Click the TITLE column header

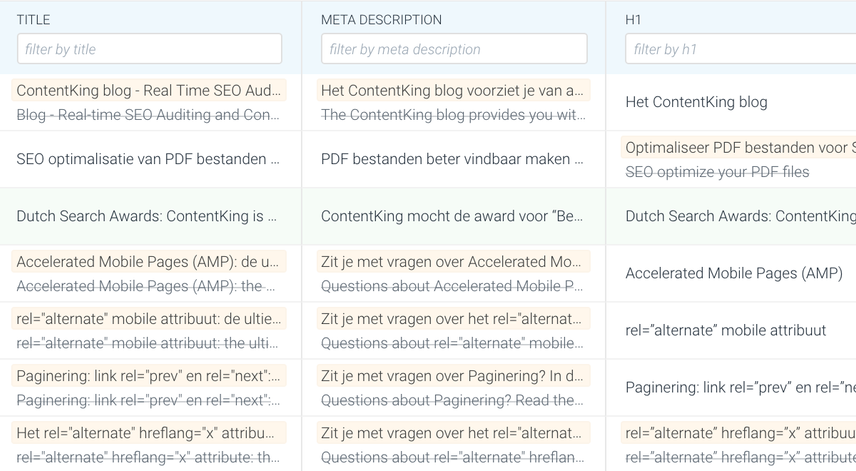tap(33, 20)
